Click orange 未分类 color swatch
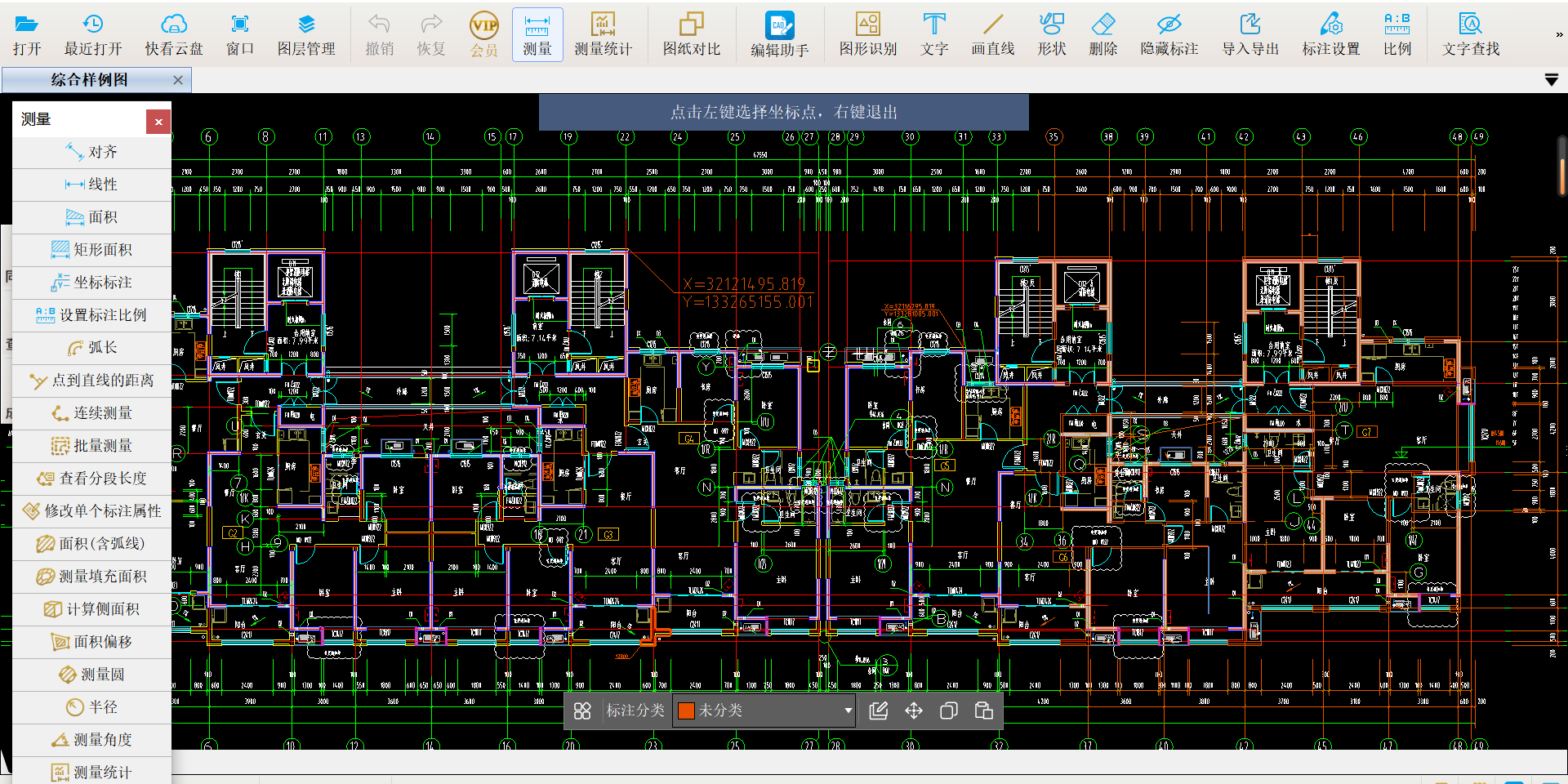 click(x=686, y=711)
